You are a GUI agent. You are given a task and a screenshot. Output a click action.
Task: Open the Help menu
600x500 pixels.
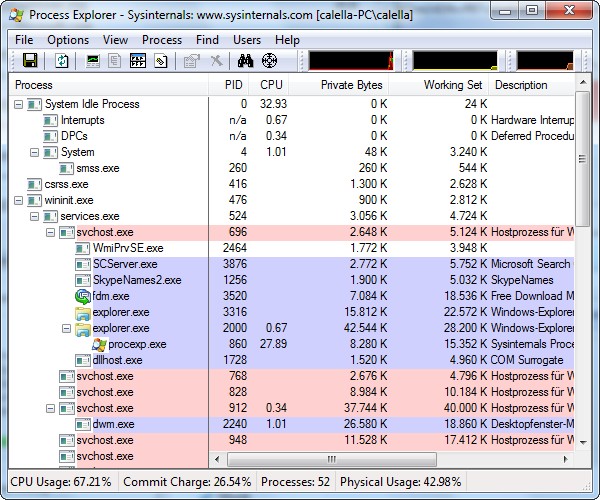pyautogui.click(x=287, y=40)
